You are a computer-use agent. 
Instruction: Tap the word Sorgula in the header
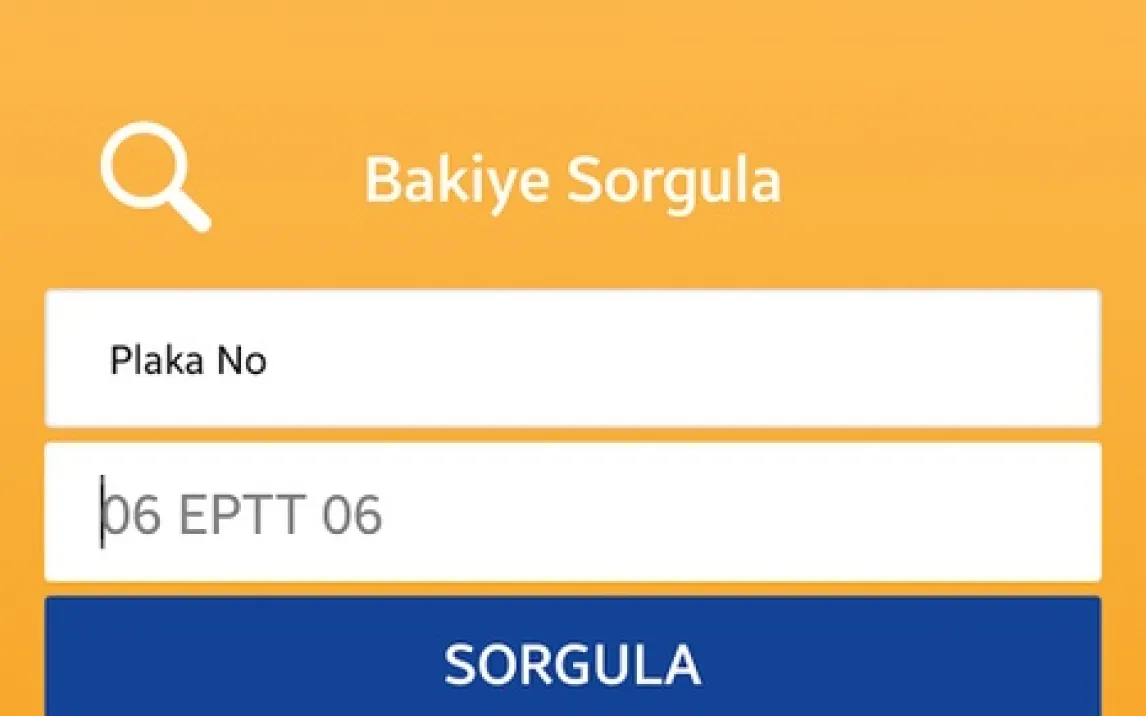[x=675, y=183]
